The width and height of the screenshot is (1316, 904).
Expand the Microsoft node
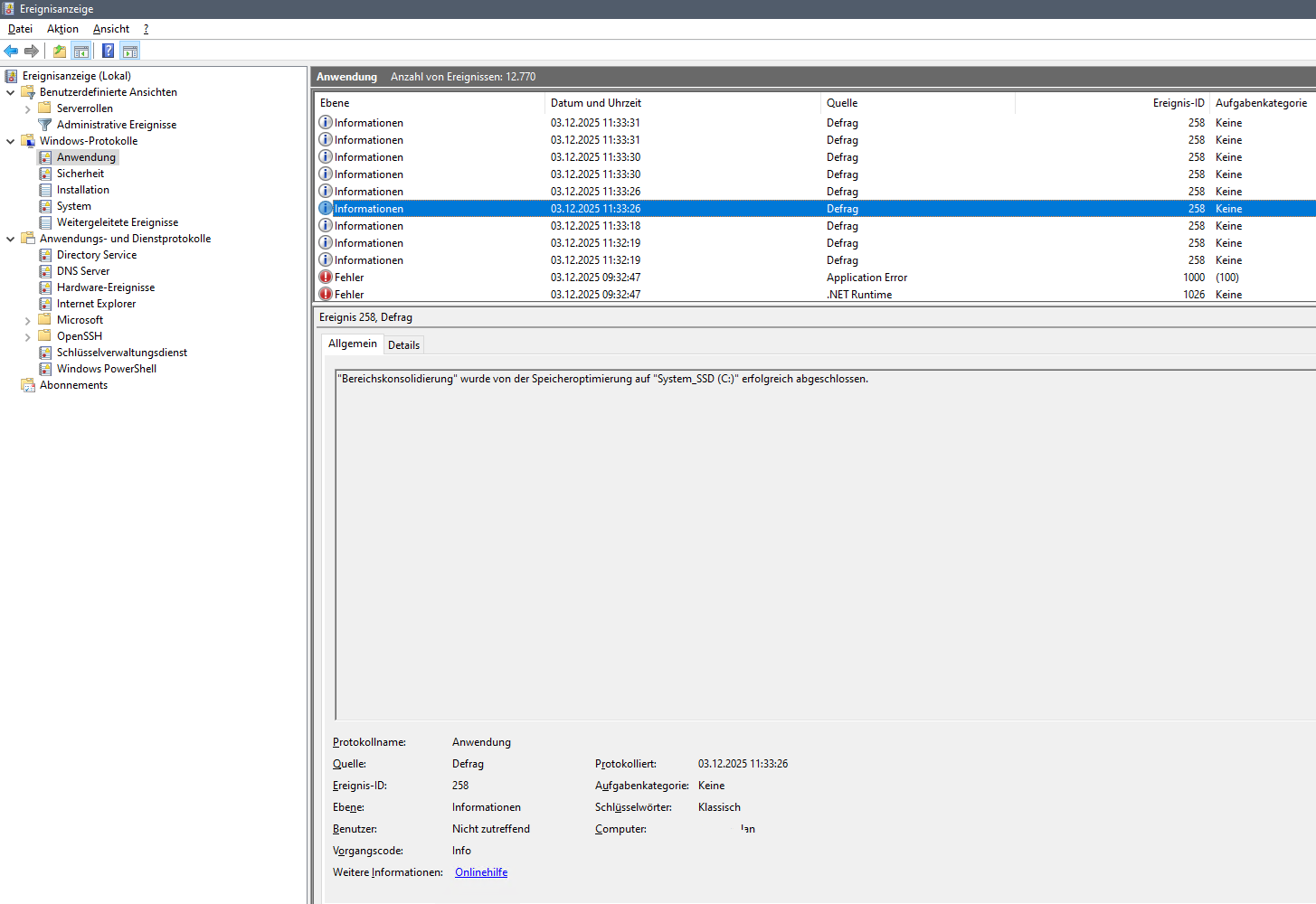click(x=27, y=321)
